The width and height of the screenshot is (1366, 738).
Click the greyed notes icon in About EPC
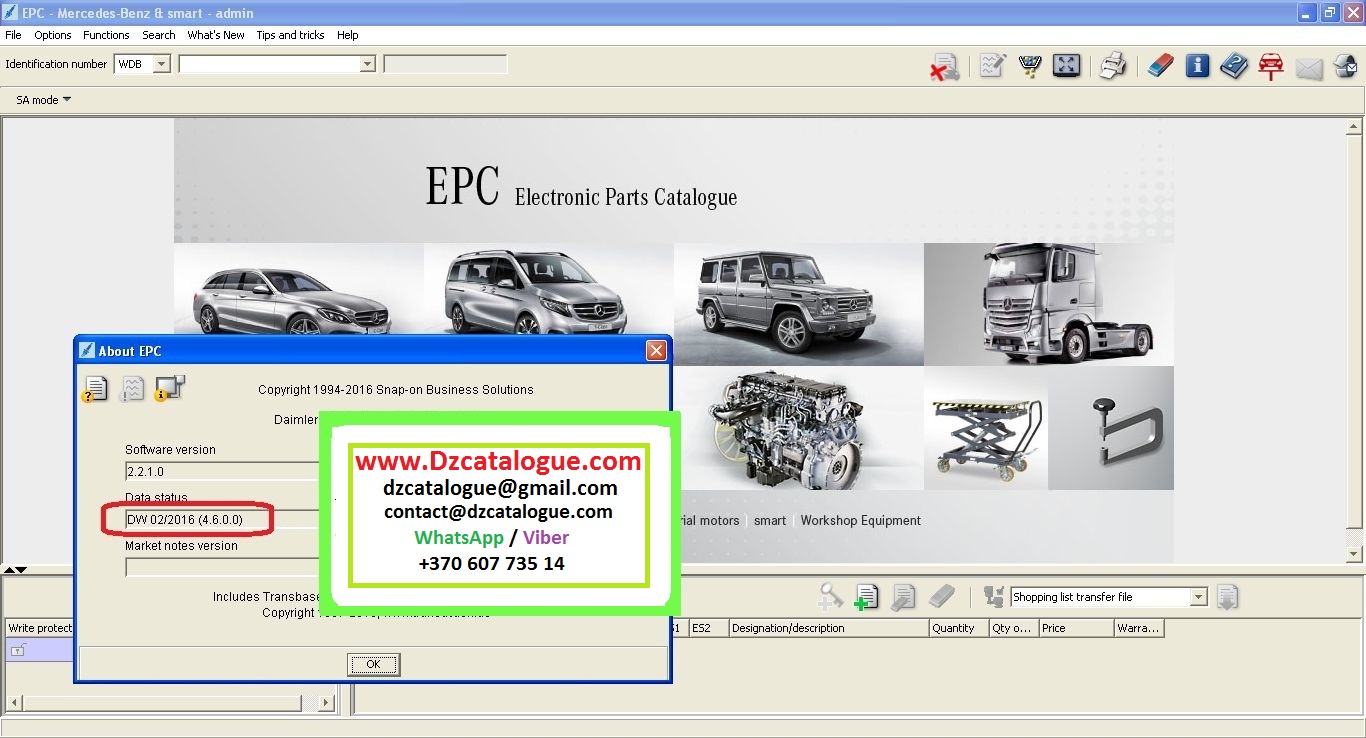(132, 388)
